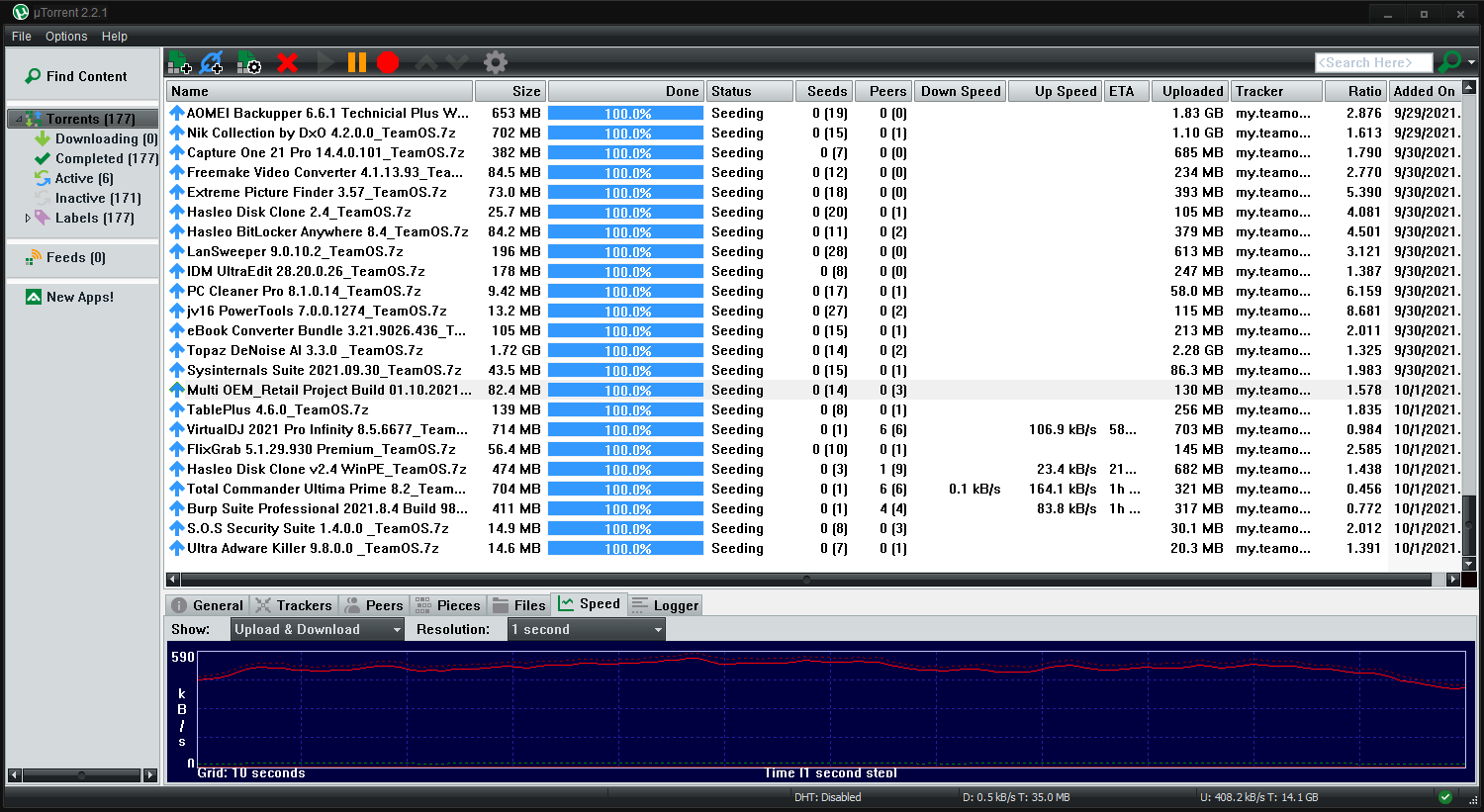The width and height of the screenshot is (1484, 812).
Task: Move torrent down the queue
Action: tap(457, 62)
